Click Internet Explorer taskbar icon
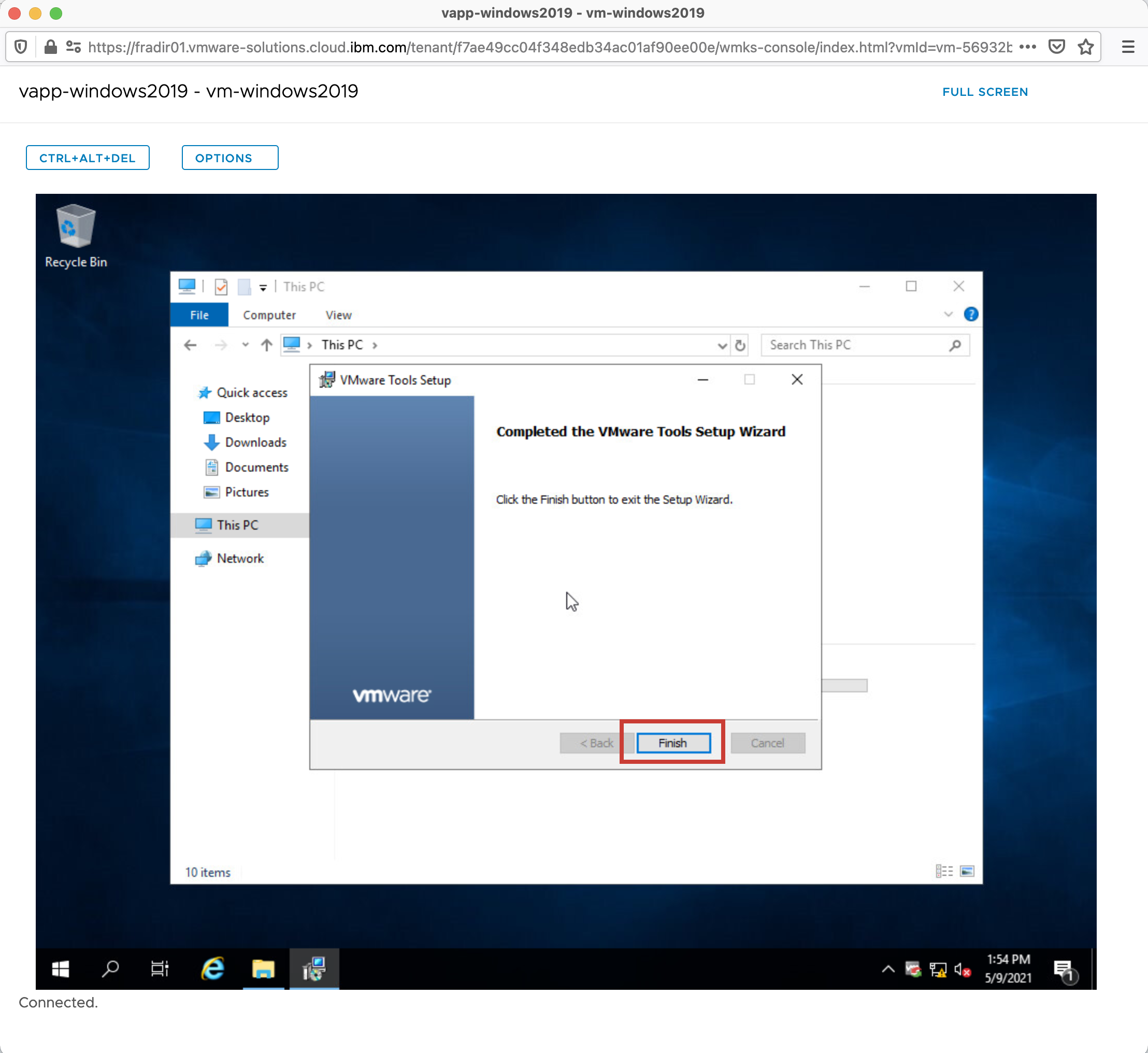Image resolution: width=1148 pixels, height=1053 pixels. pos(212,969)
